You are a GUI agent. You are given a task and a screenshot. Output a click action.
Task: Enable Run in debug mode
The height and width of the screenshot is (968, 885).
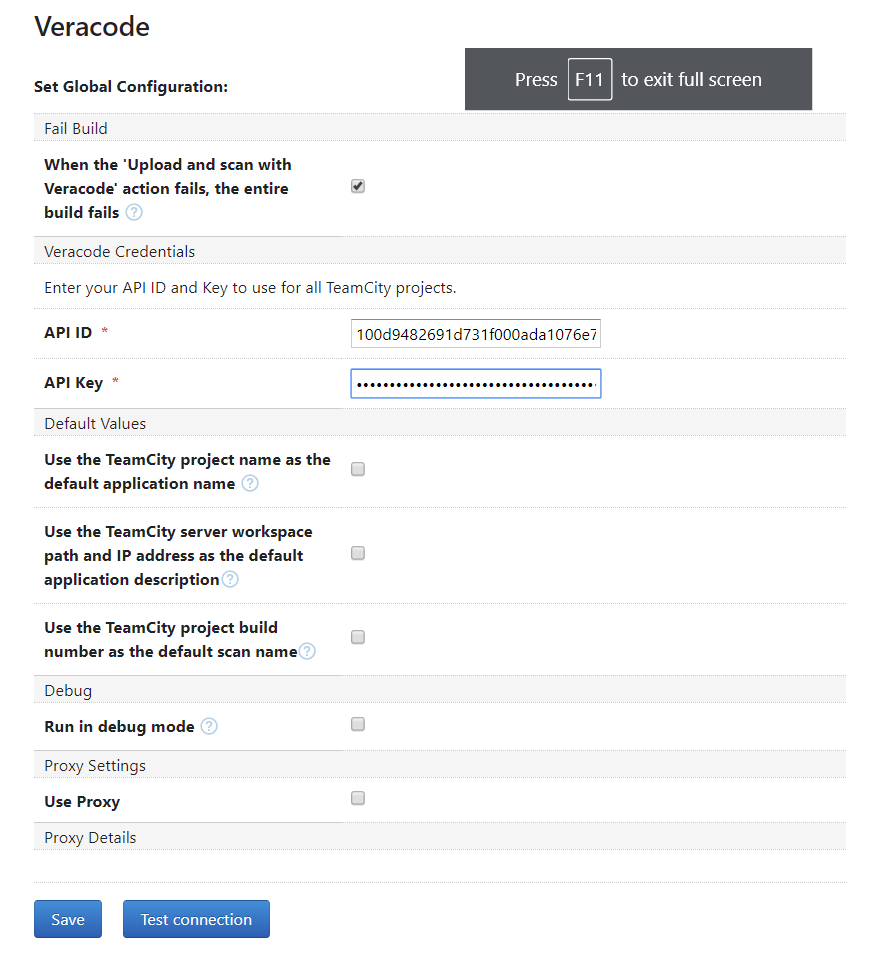[x=357, y=724]
